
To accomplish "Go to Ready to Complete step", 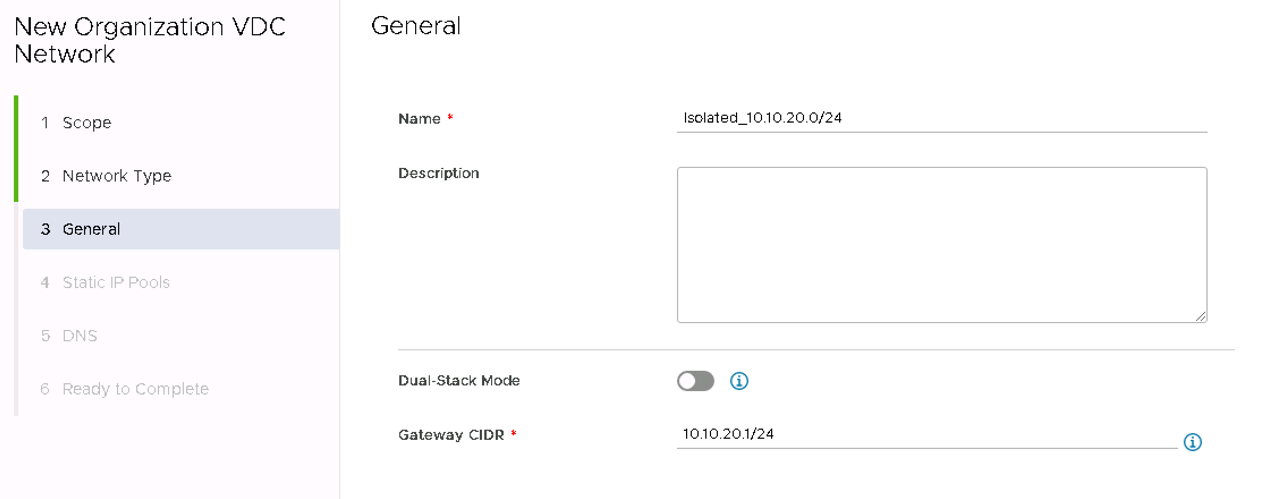I will pos(135,389).
